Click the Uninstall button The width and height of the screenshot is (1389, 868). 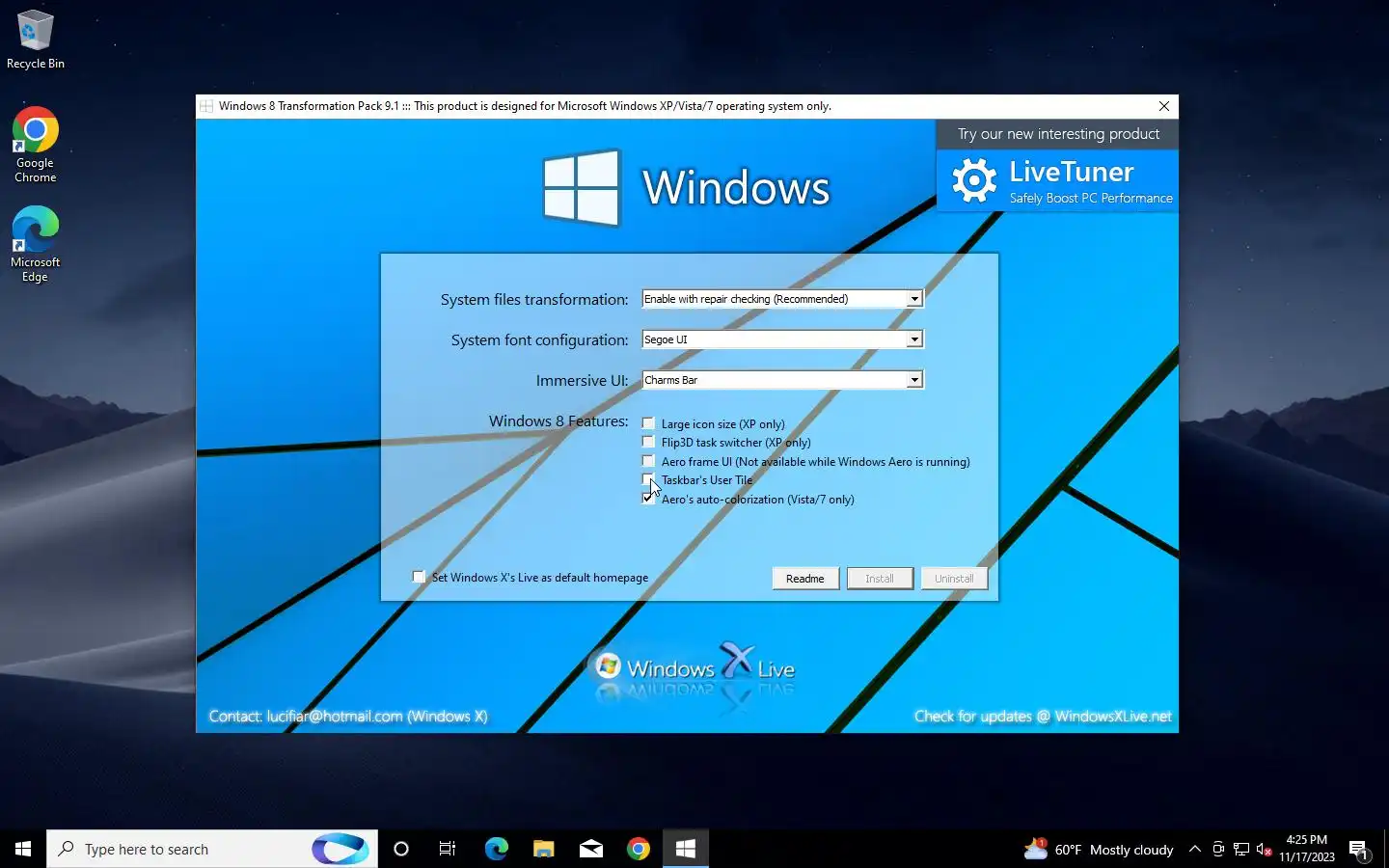pos(954,579)
